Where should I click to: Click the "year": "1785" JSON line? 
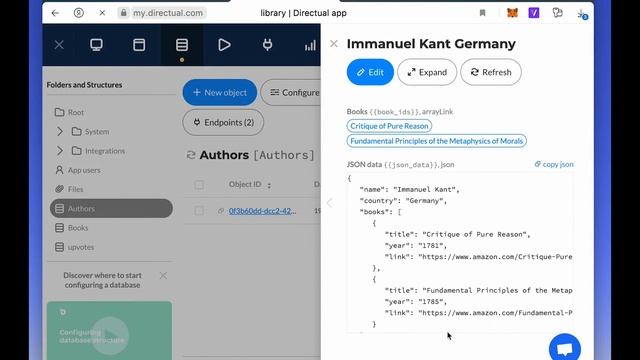point(416,302)
